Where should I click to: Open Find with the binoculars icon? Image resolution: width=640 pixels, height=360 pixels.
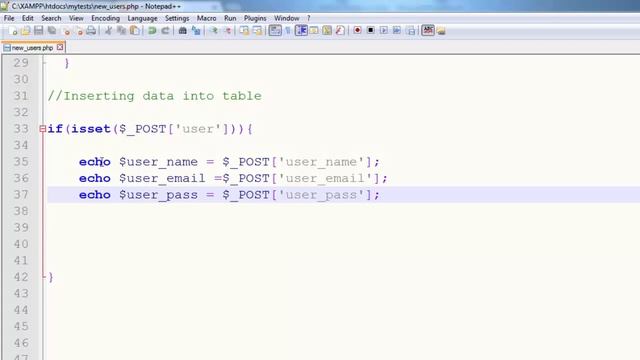coord(182,31)
